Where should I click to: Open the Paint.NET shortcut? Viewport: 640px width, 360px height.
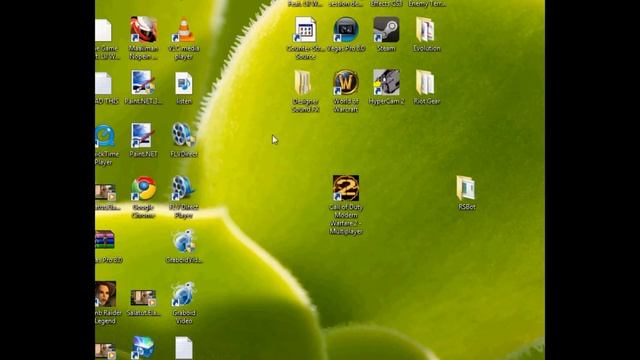pyautogui.click(x=142, y=136)
